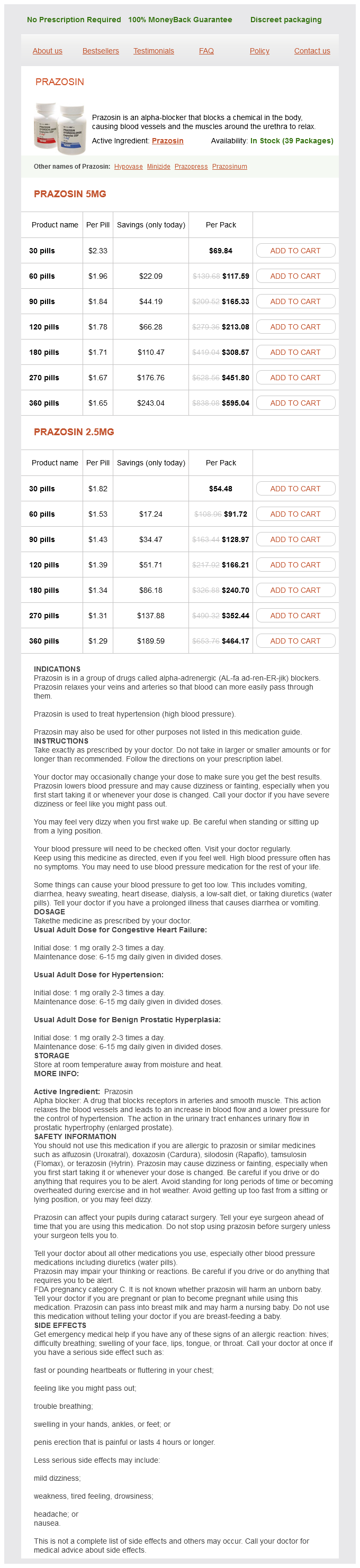360x1568 pixels.
Task: Follow the Hypovase alternate name link
Action: tap(129, 167)
